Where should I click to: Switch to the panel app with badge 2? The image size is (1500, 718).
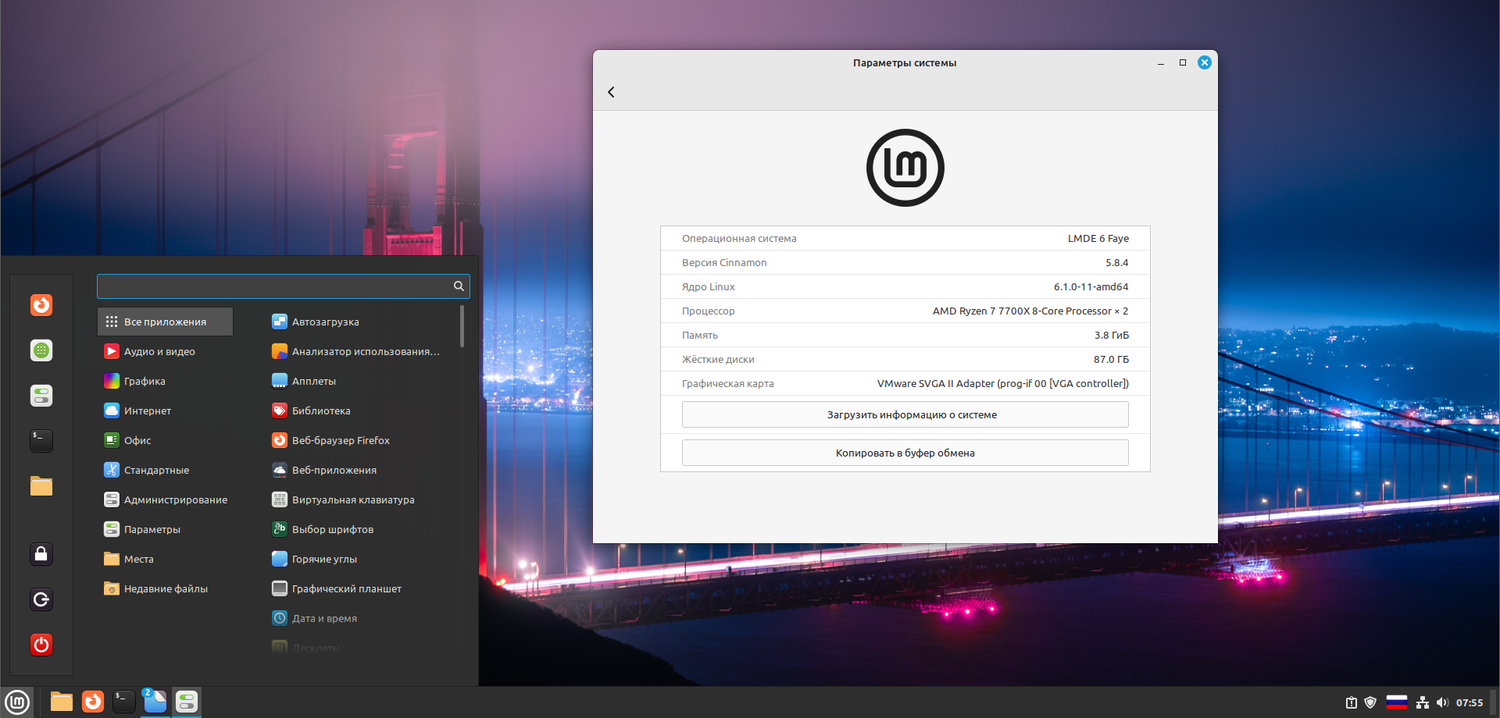[x=155, y=701]
